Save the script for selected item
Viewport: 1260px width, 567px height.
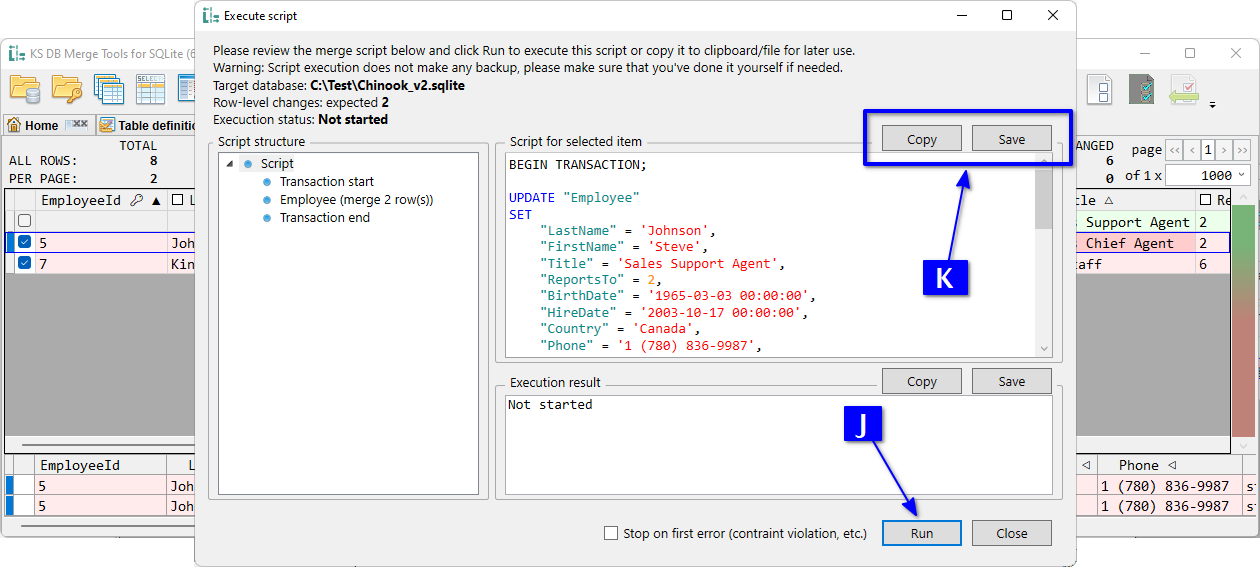click(1012, 139)
